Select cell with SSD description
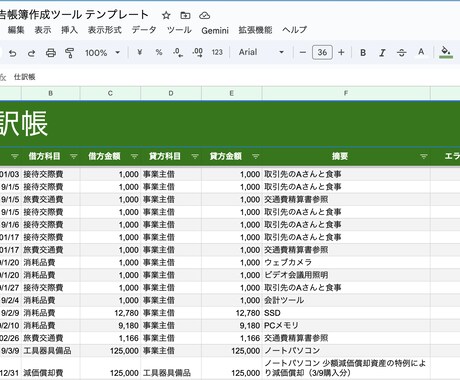460x380 pixels. [x=346, y=313]
